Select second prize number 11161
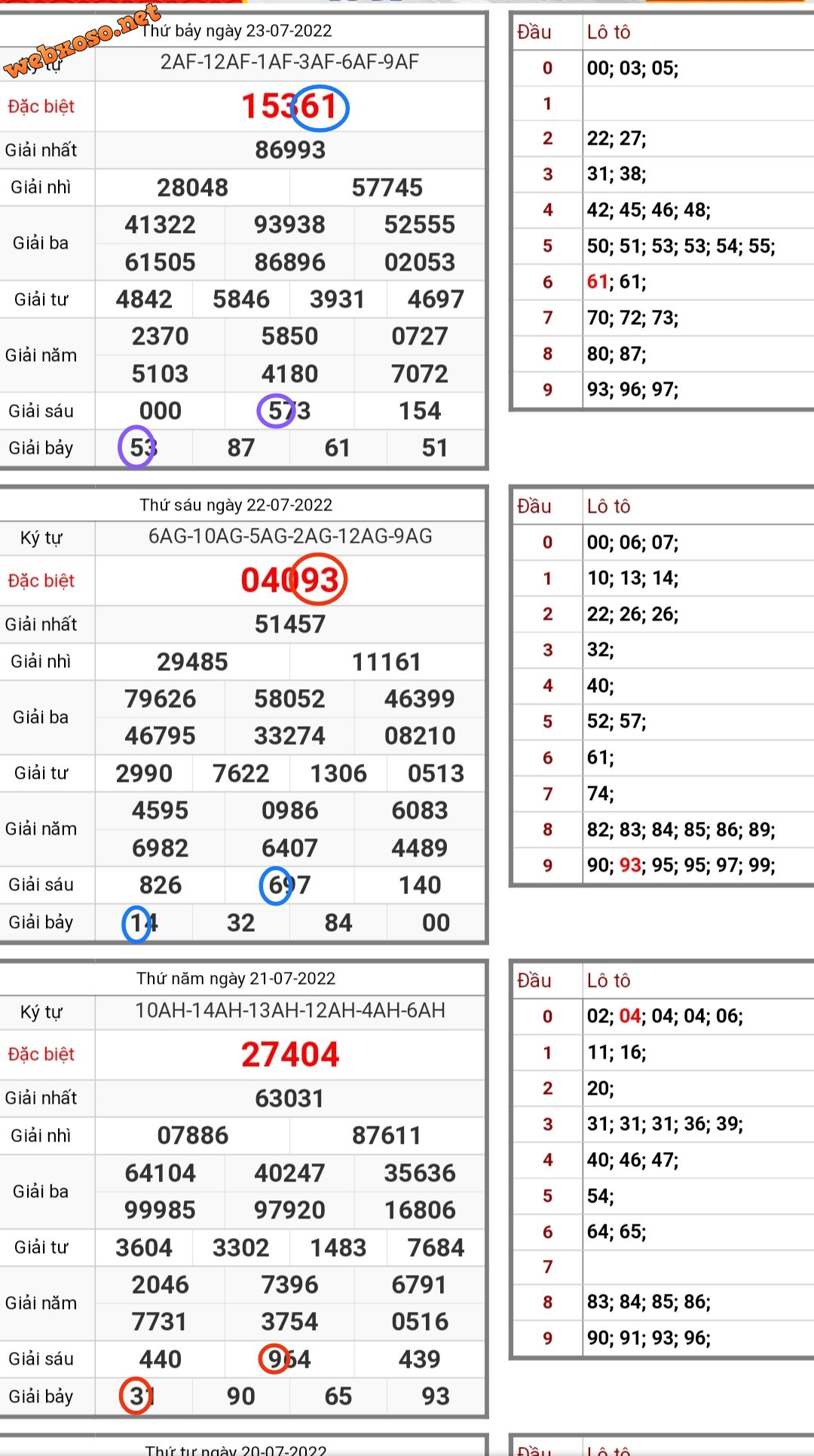This screenshot has height=1456, width=814. (387, 662)
